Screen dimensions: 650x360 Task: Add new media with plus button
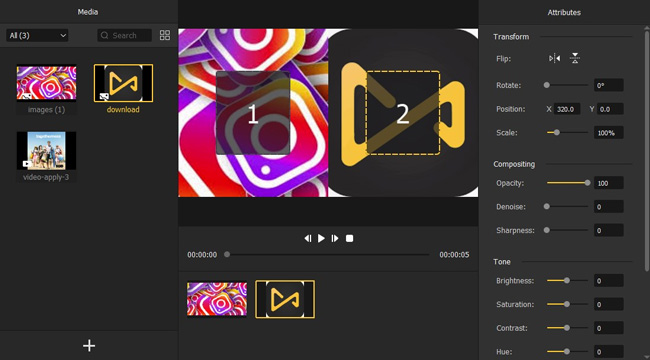[x=89, y=345]
